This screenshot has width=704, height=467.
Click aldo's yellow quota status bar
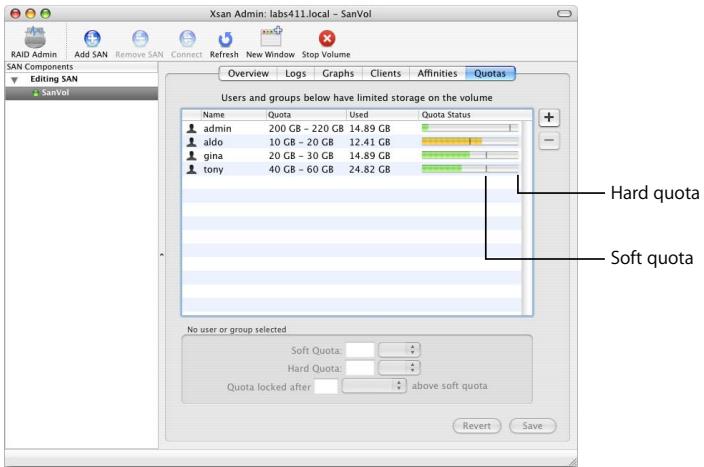tap(470, 141)
